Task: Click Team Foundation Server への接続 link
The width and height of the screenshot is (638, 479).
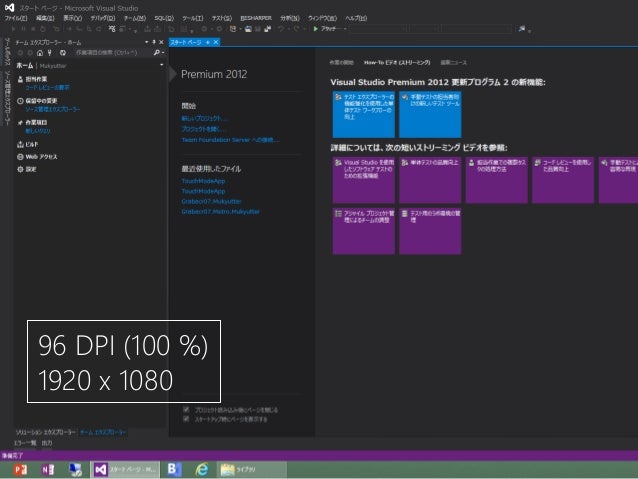Action: tap(229, 139)
